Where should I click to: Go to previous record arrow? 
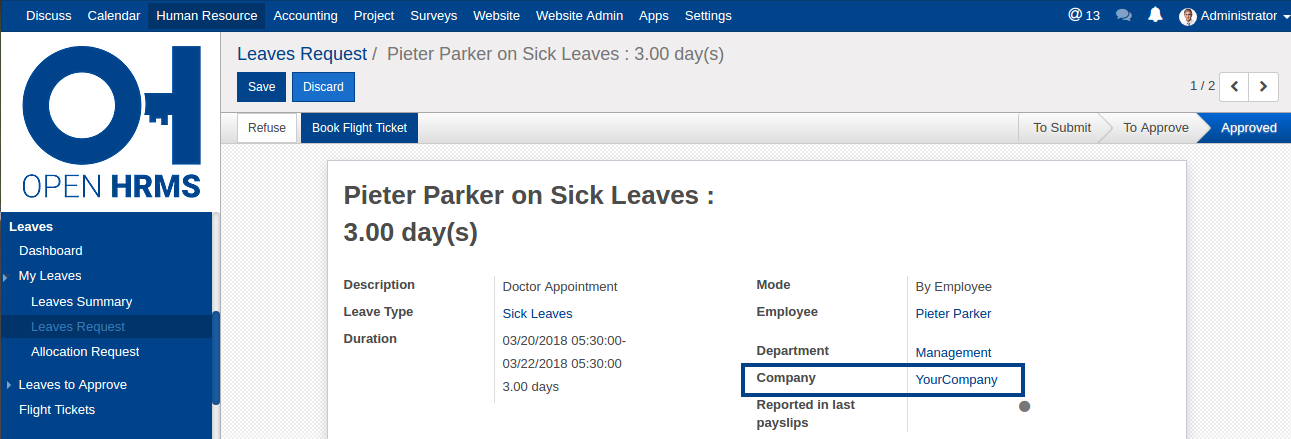1235,87
